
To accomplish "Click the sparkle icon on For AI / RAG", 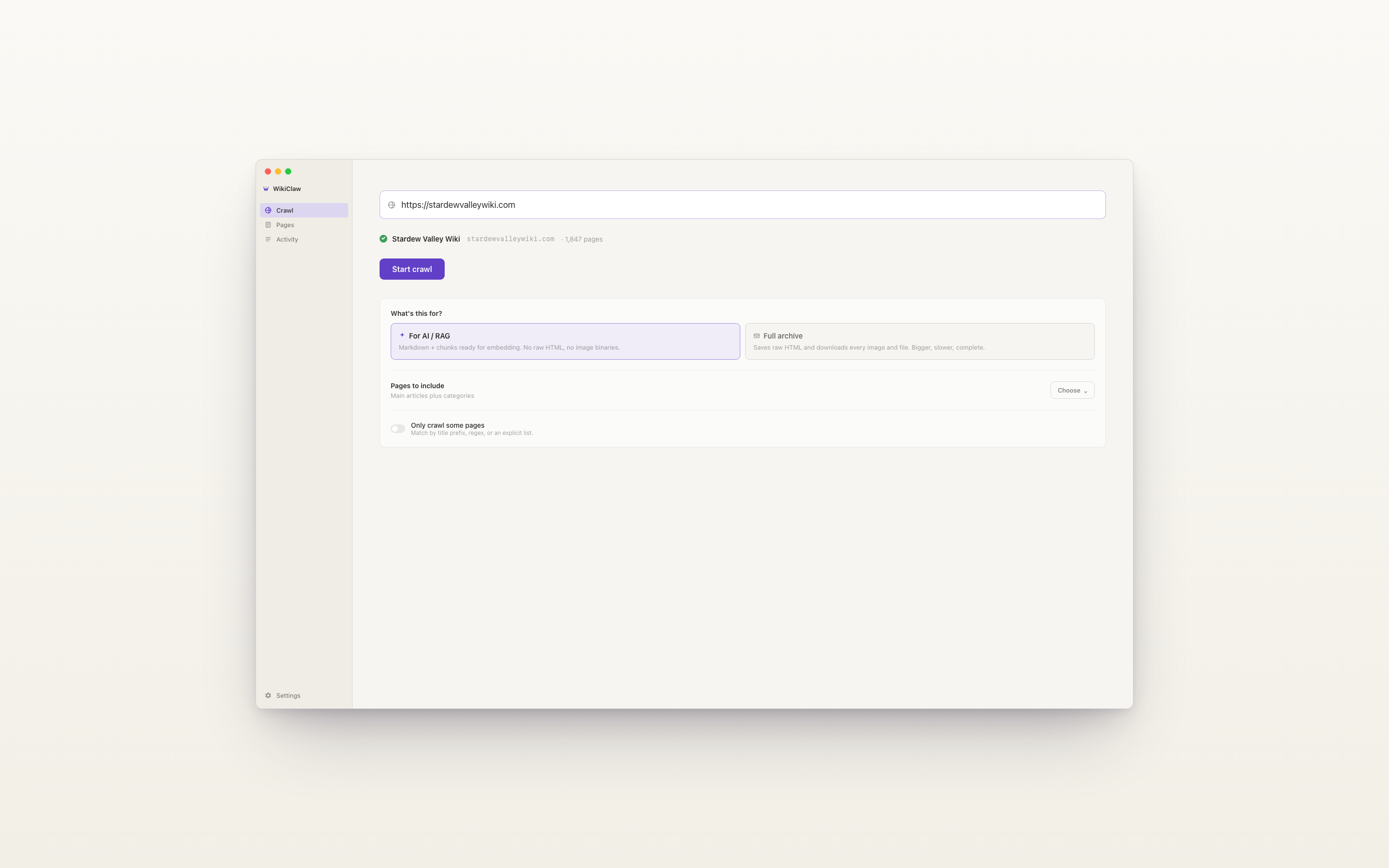I will point(402,335).
